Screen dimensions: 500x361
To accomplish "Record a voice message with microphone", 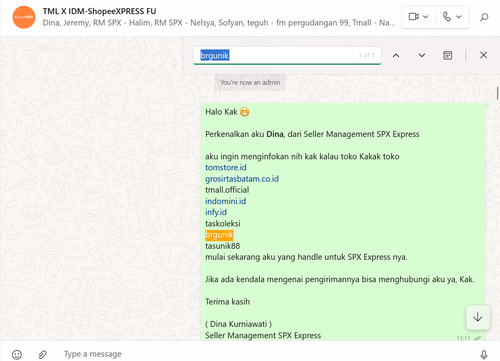I will 484,354.
